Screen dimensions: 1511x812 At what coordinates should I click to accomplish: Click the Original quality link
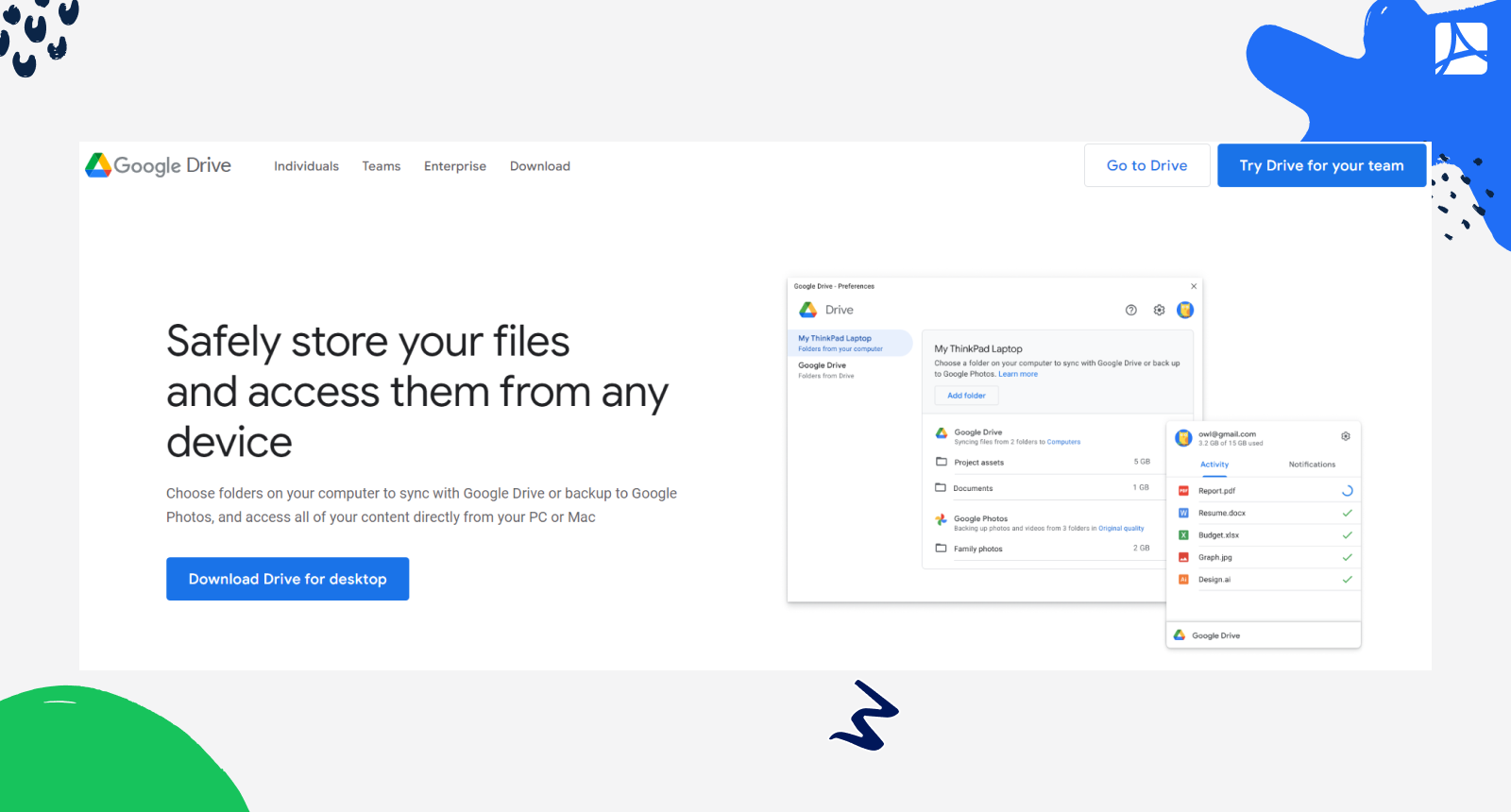(1121, 529)
